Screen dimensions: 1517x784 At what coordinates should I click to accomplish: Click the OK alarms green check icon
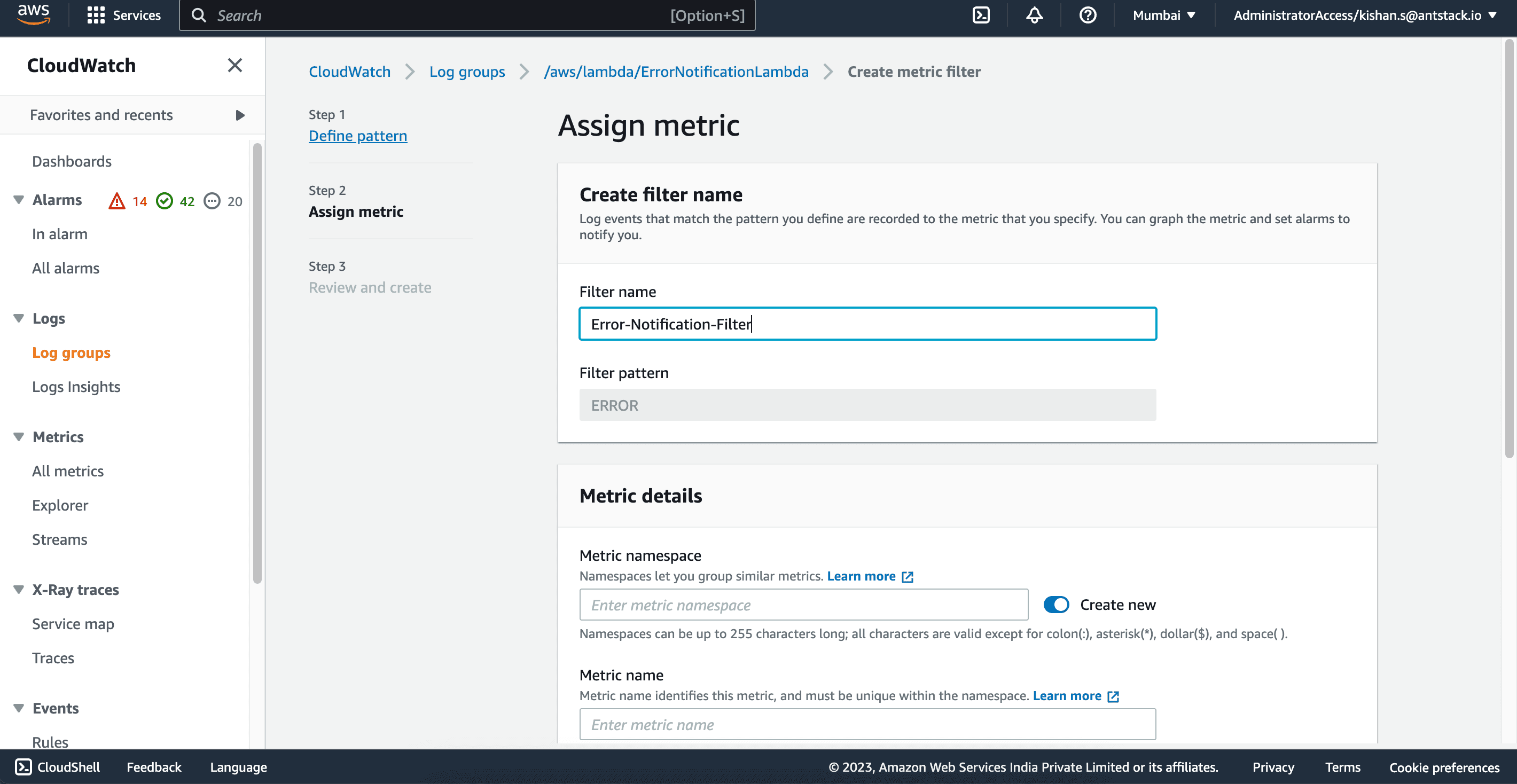pyautogui.click(x=165, y=201)
